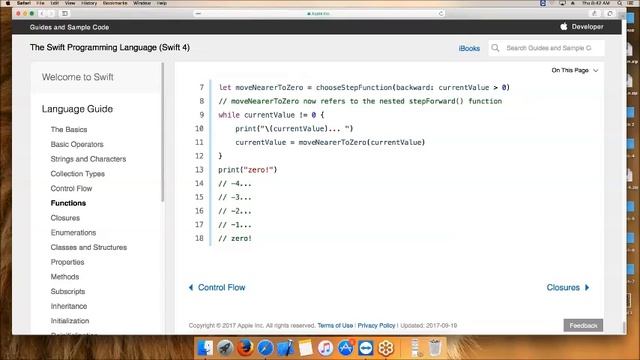Click the sidebar scrollbar thumb
The image size is (640, 360).
[x=162, y=132]
